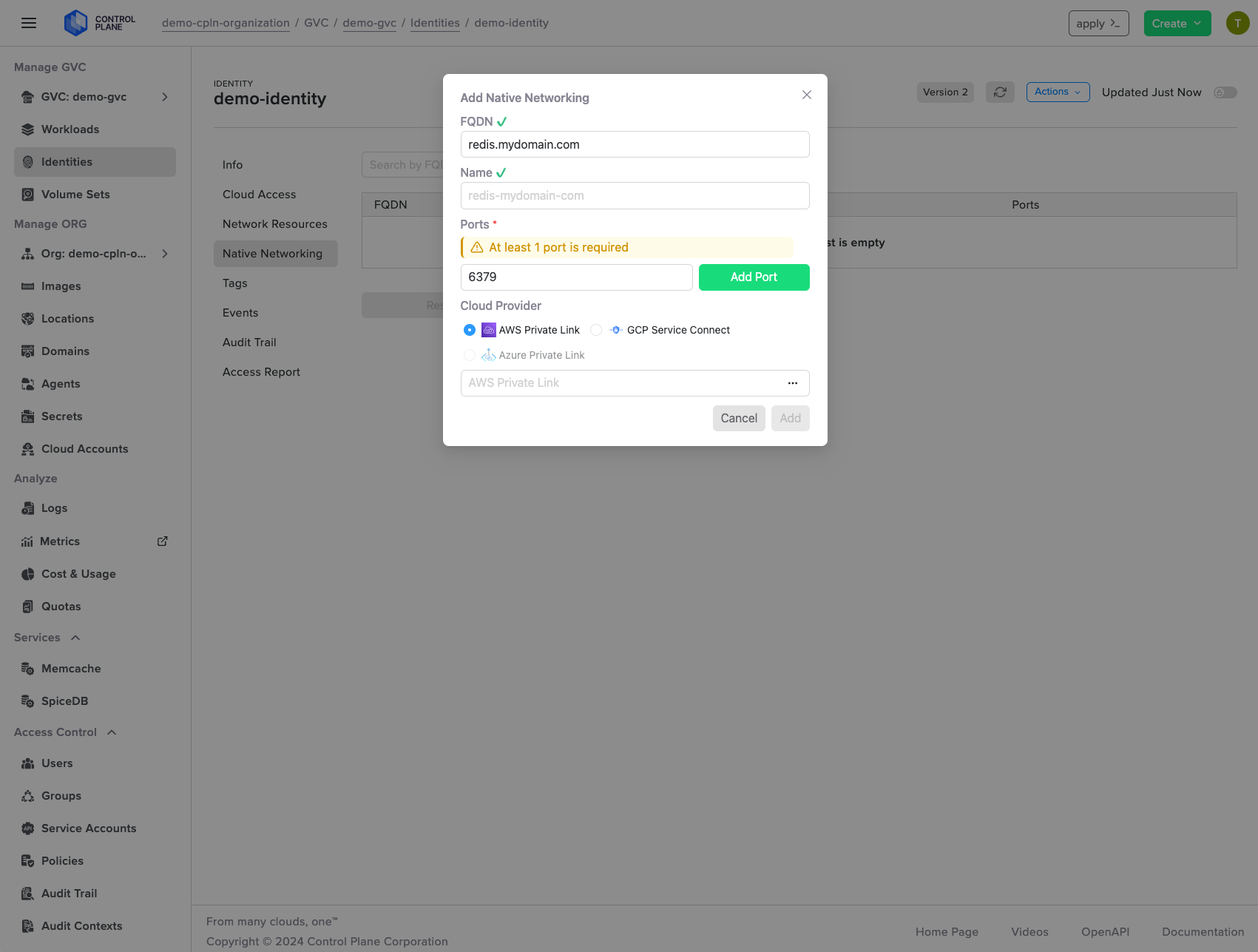Image resolution: width=1258 pixels, height=952 pixels.
Task: Collapse the Services section
Action: pyautogui.click(x=75, y=637)
